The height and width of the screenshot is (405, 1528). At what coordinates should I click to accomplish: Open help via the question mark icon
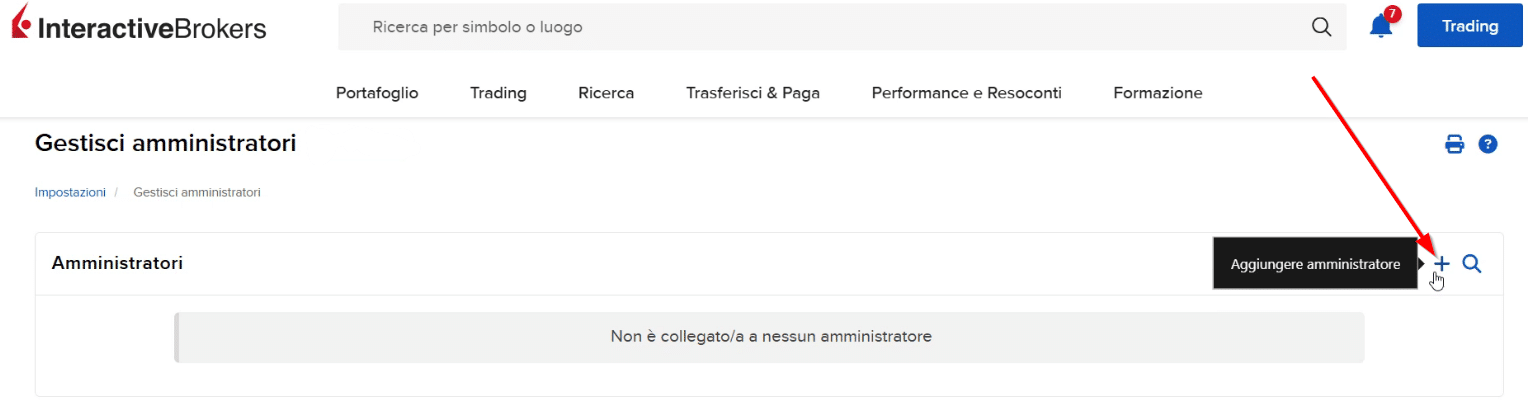click(1488, 145)
